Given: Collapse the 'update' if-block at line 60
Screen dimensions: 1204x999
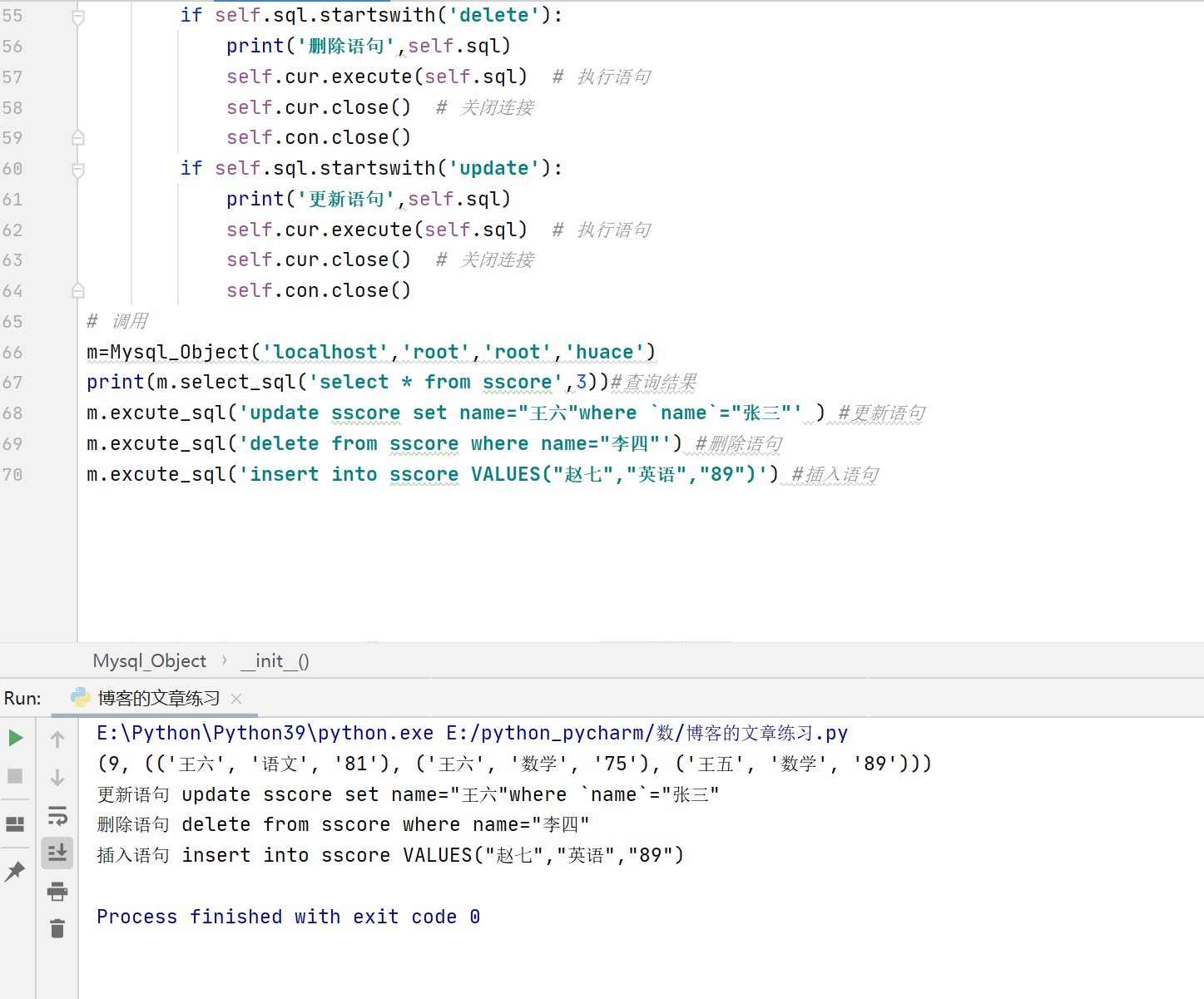Looking at the screenshot, I should tap(77, 168).
